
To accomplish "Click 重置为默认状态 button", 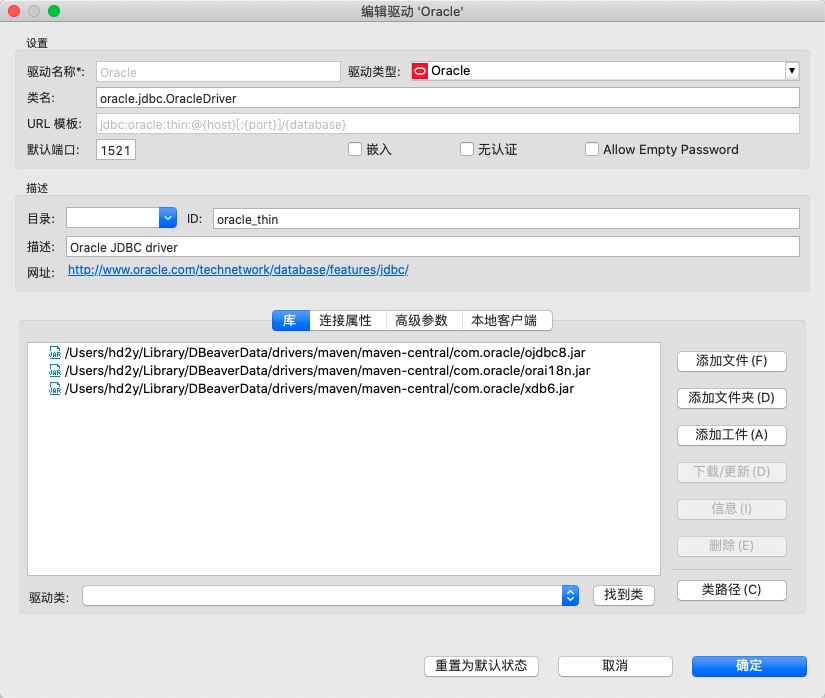I will point(481,666).
